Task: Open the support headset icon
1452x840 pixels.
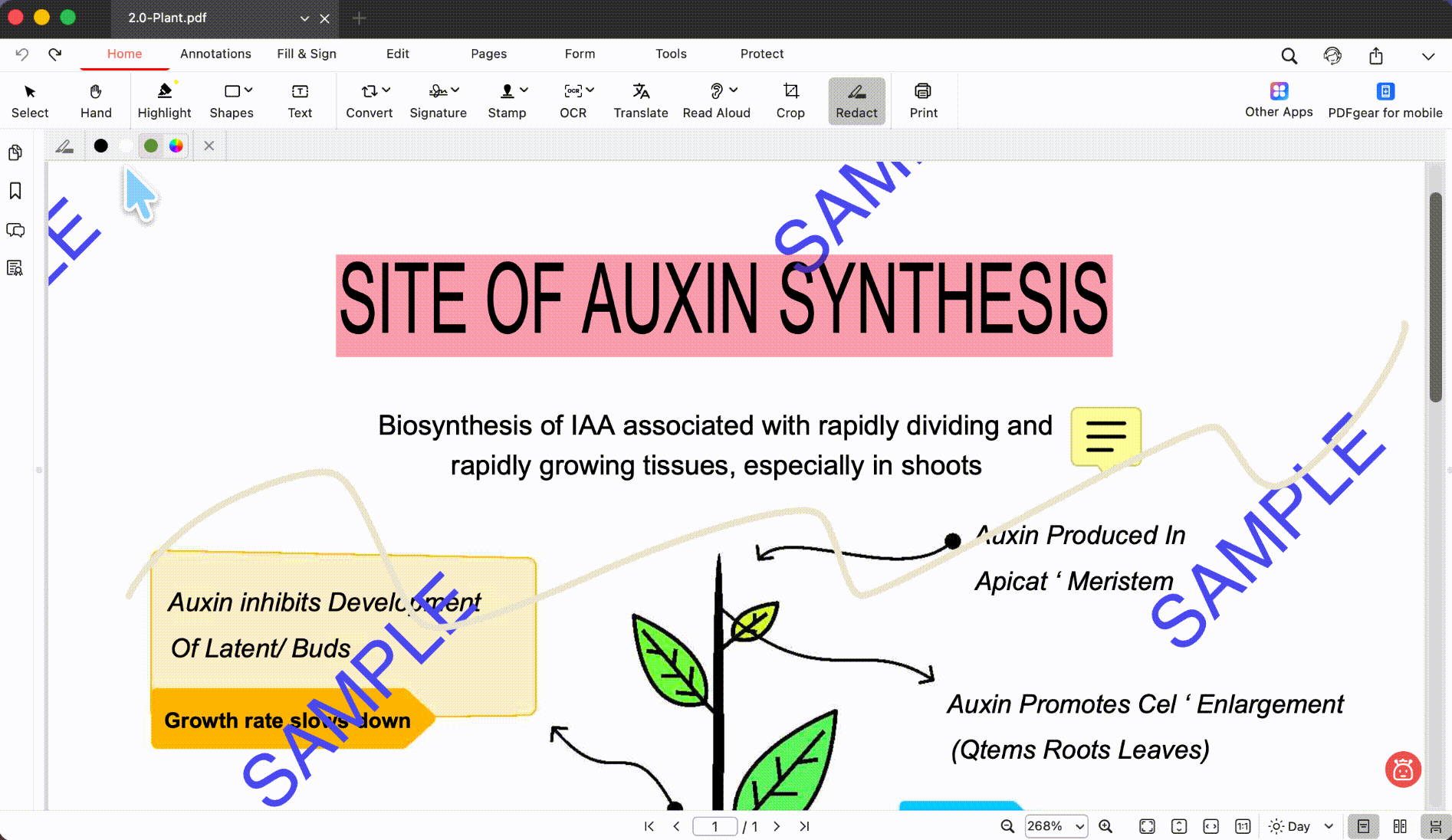Action: point(1332,56)
